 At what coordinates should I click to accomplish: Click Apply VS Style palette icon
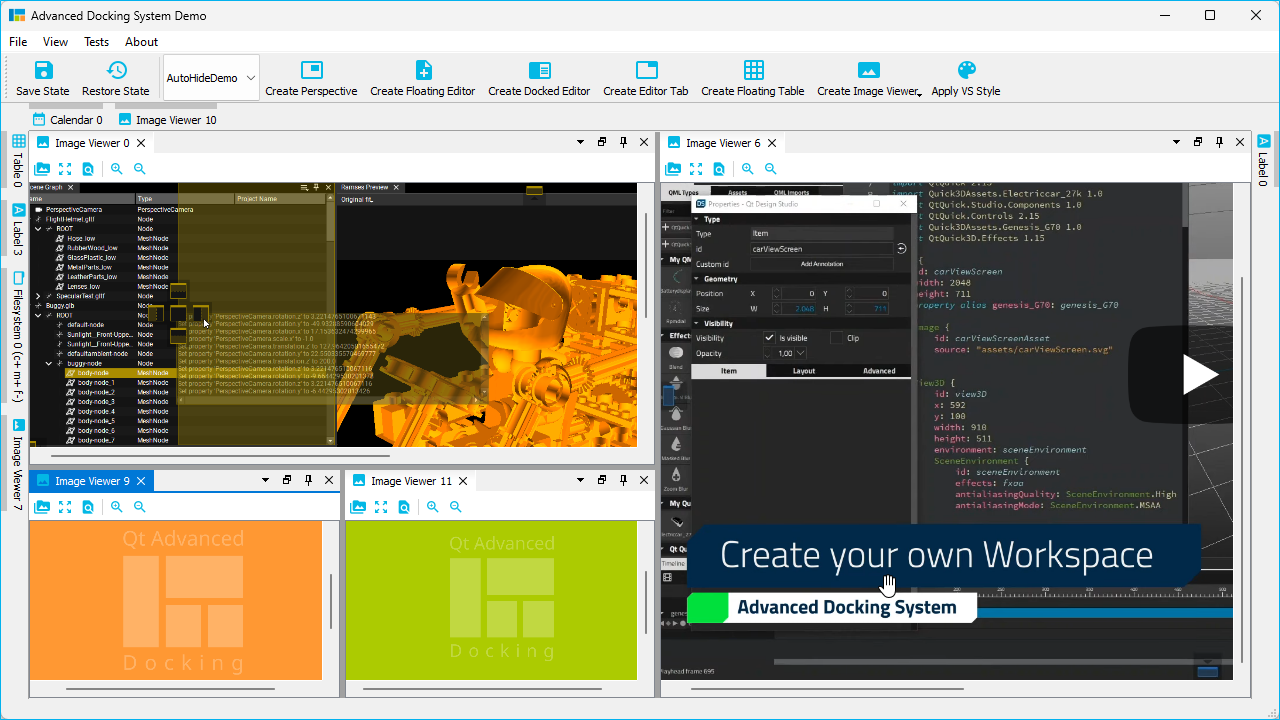click(966, 70)
